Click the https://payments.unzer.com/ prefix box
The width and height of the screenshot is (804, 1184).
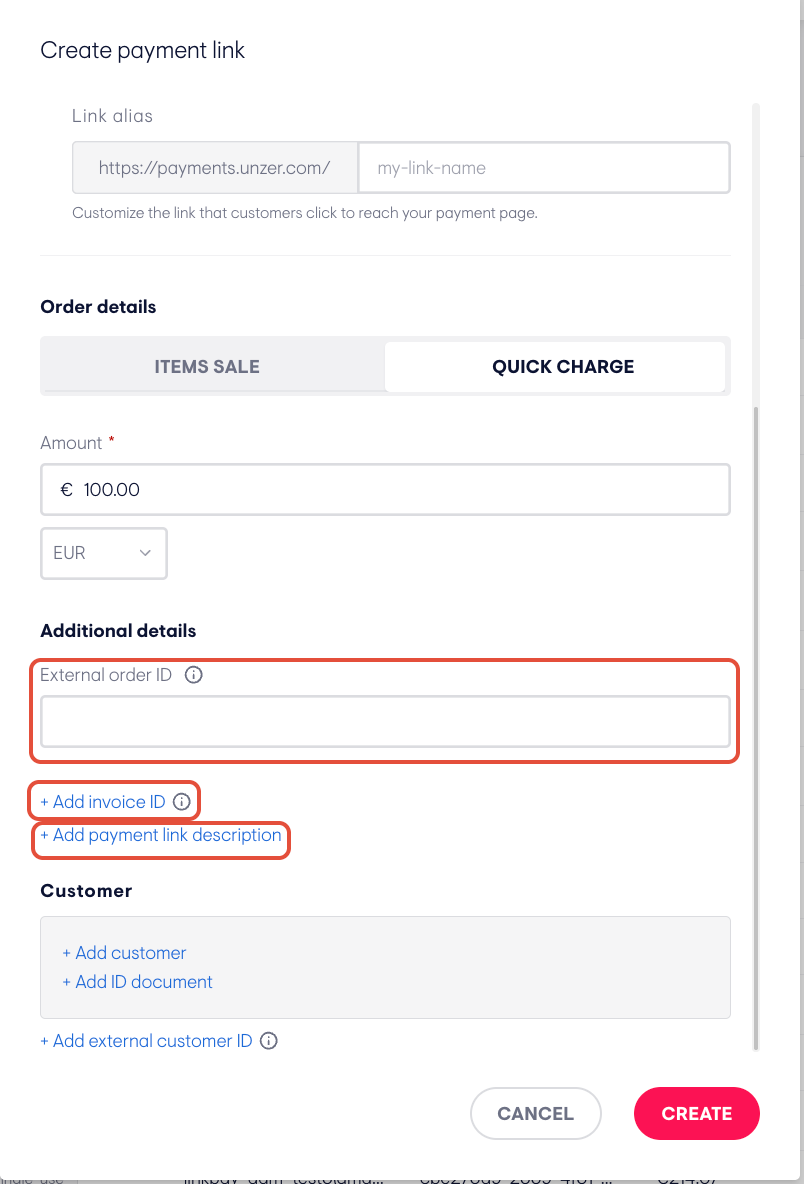[x=215, y=168]
